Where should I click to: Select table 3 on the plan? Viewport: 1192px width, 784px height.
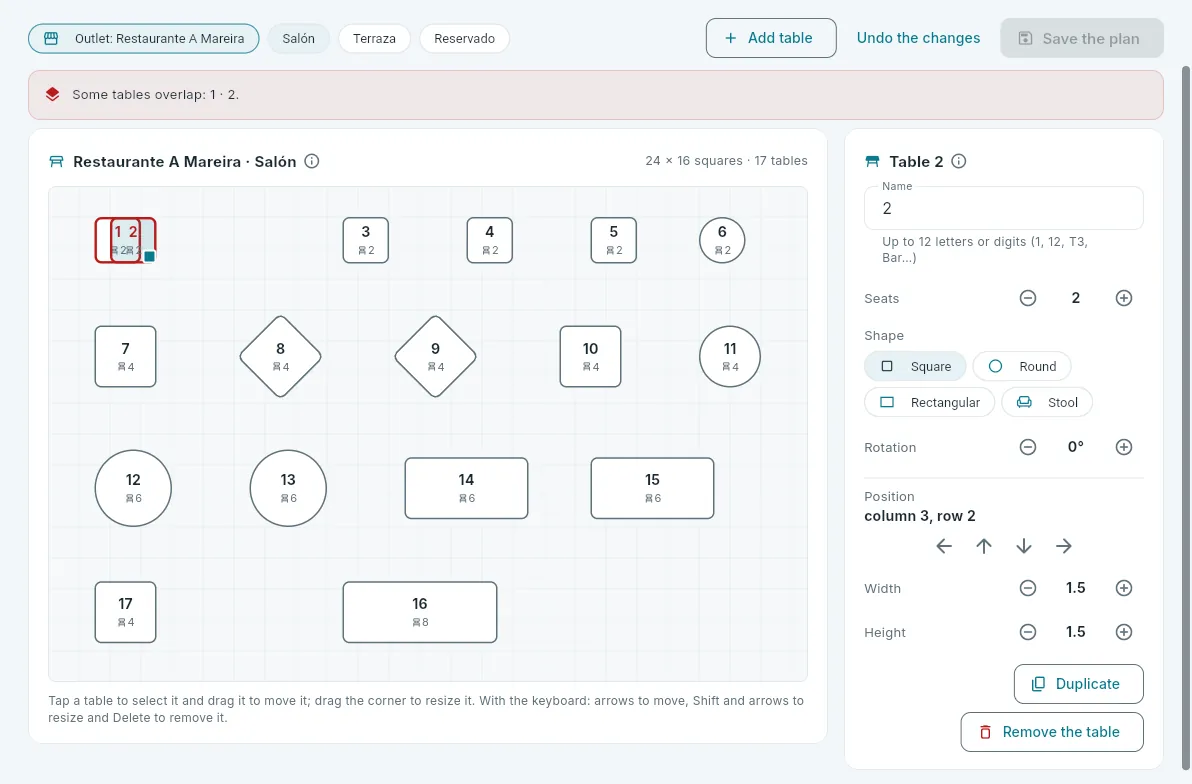pyautogui.click(x=366, y=240)
